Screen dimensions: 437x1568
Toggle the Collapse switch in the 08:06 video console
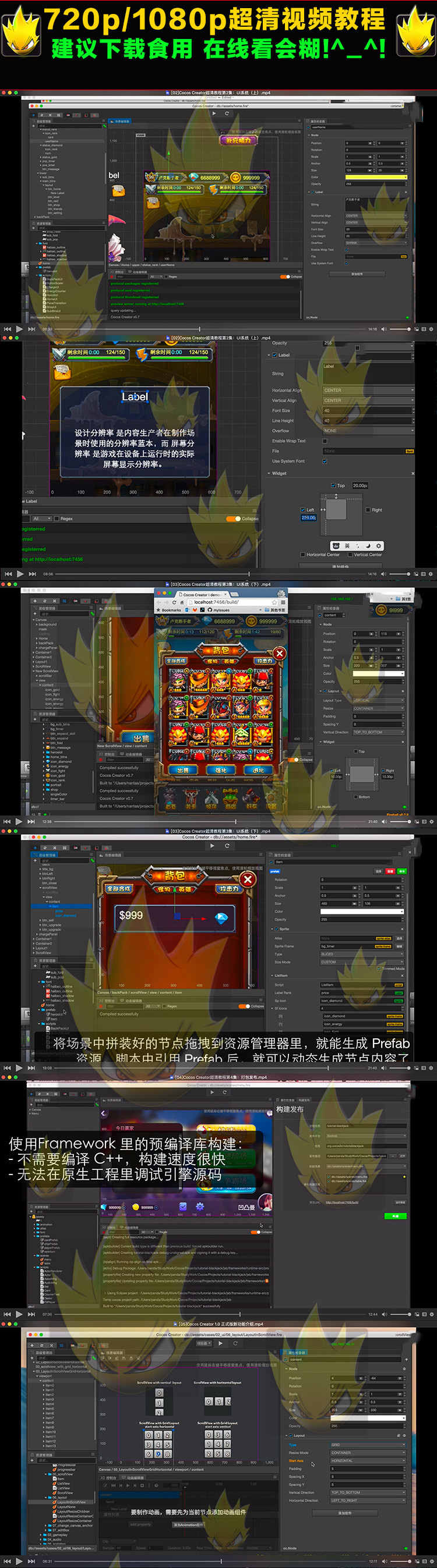233,519
